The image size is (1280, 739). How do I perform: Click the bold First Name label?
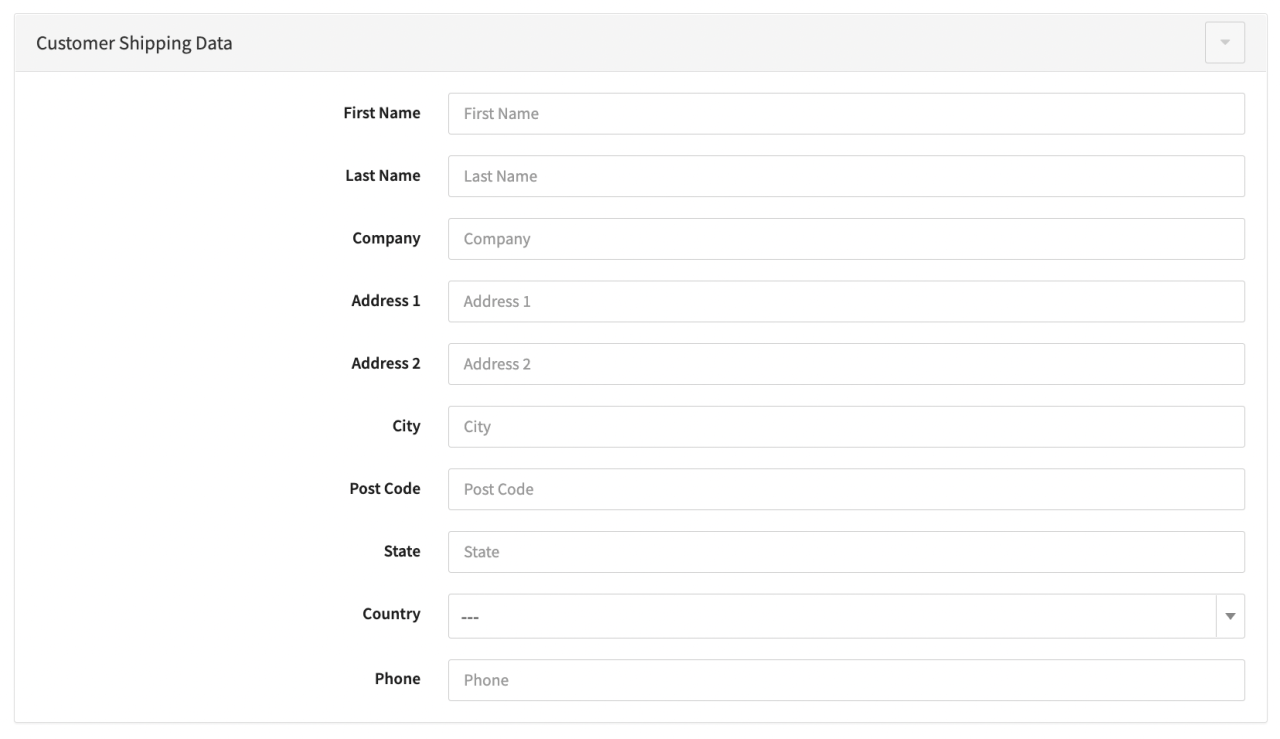(382, 113)
